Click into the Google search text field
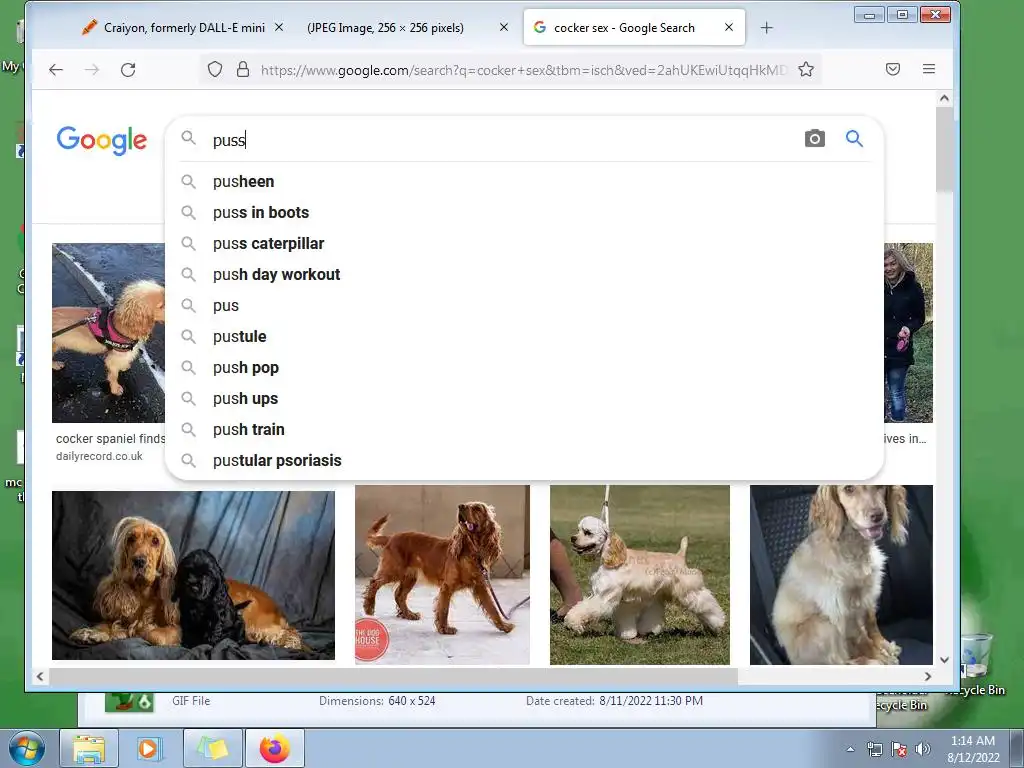This screenshot has width=1024, height=768. tap(503, 140)
